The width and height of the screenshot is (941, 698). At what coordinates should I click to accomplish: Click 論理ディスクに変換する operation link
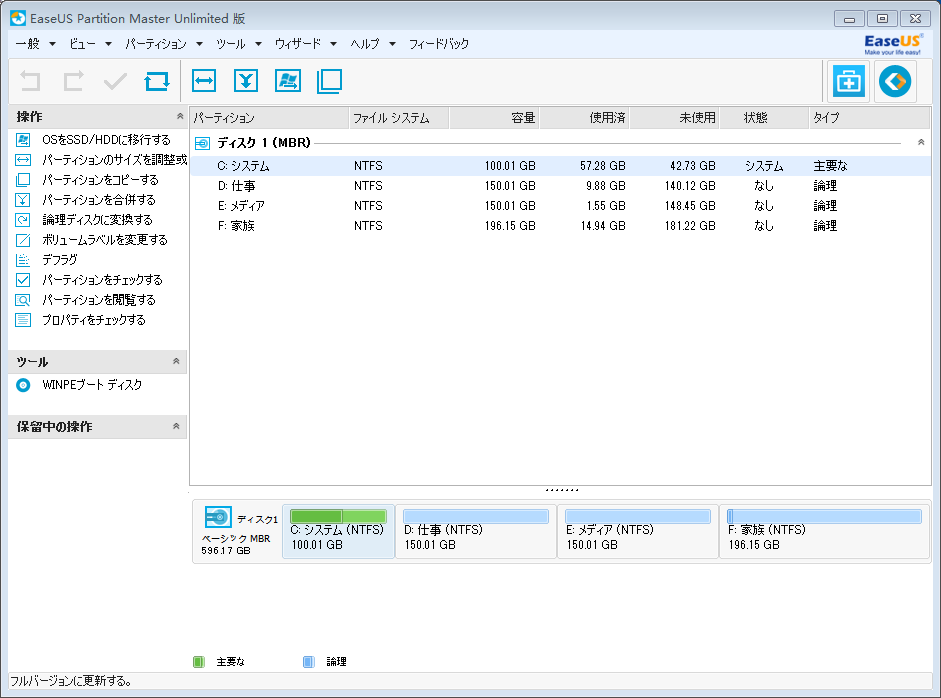[x=97, y=220]
